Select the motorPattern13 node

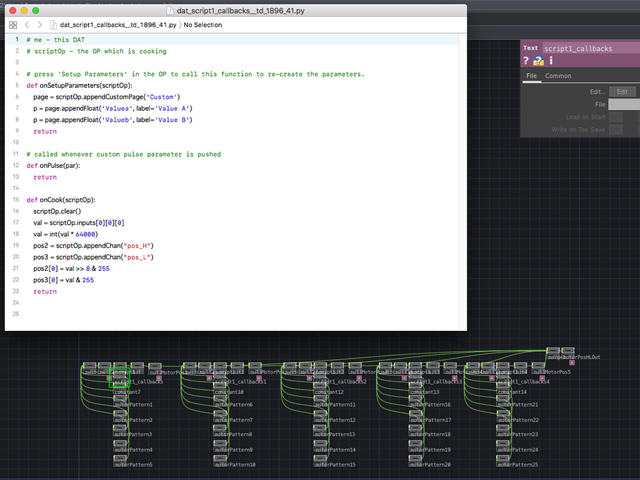[320, 429]
